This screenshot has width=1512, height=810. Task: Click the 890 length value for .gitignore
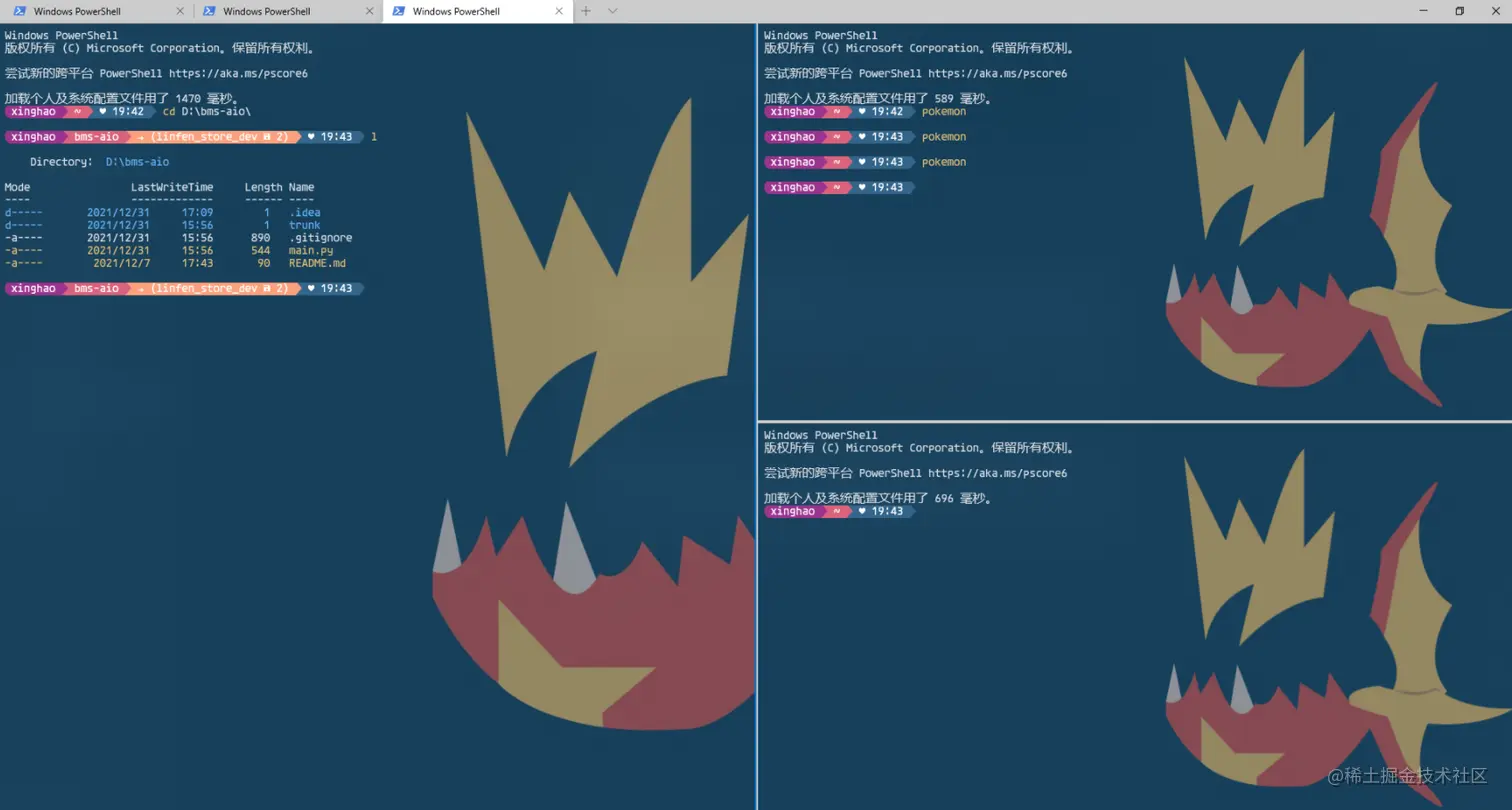[261, 238]
